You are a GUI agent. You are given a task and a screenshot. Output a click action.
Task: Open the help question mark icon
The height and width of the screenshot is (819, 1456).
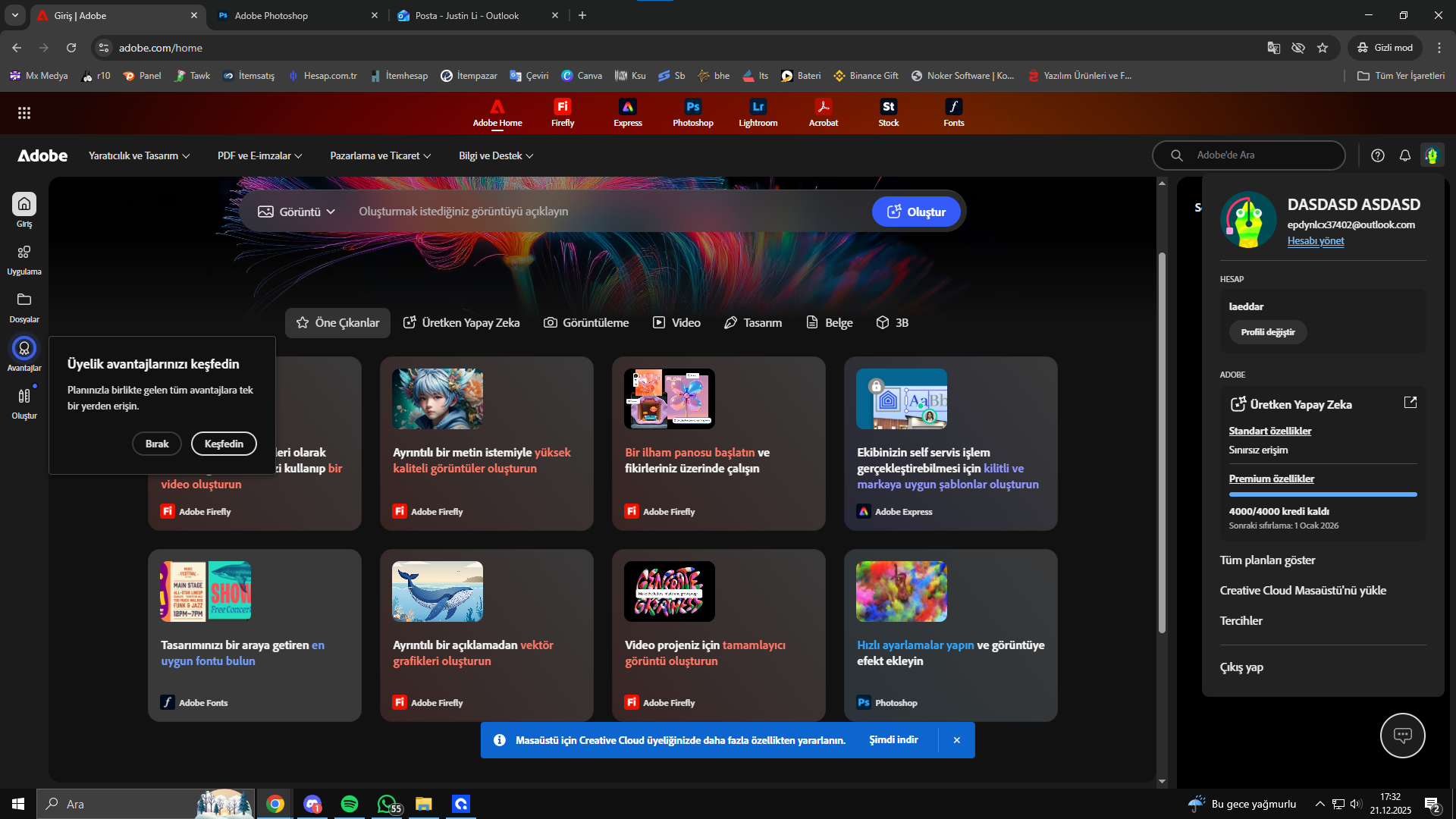click(1378, 155)
